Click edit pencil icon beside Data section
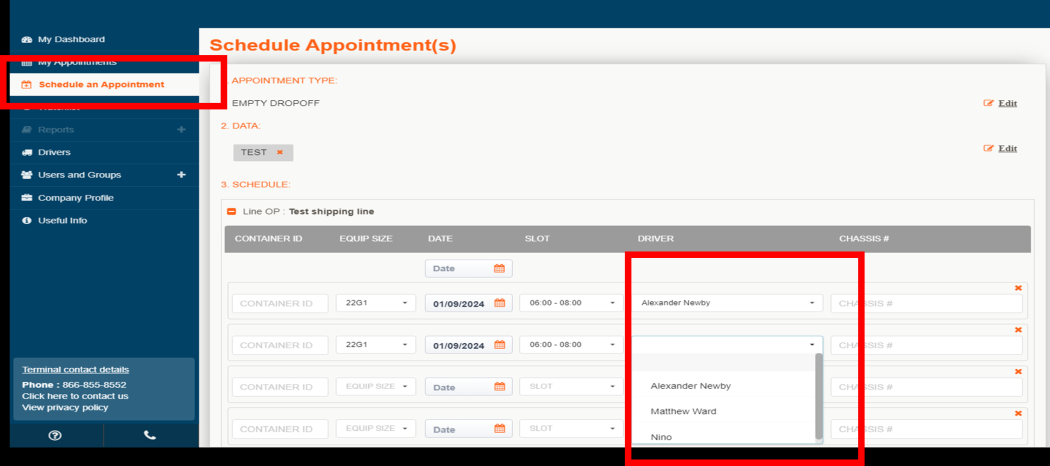 point(988,148)
